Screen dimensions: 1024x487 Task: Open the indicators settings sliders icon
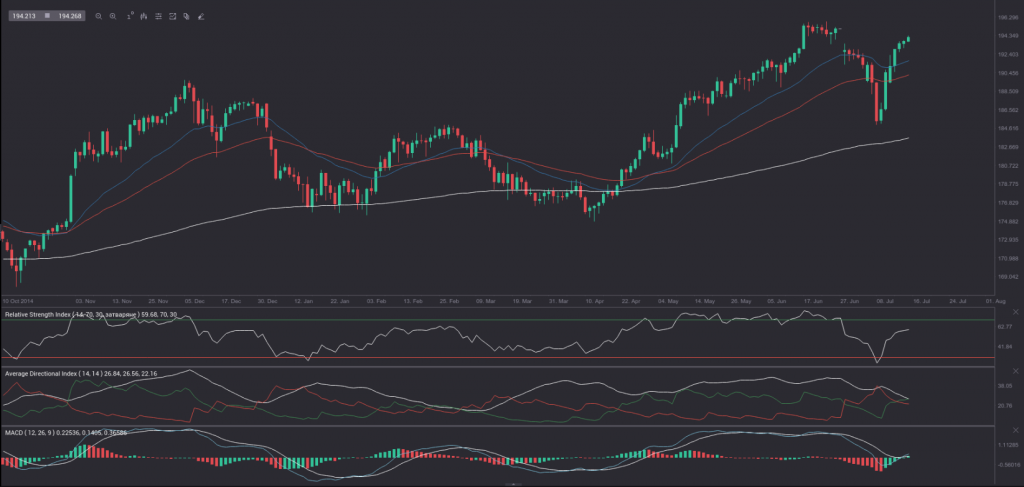pyautogui.click(x=159, y=17)
